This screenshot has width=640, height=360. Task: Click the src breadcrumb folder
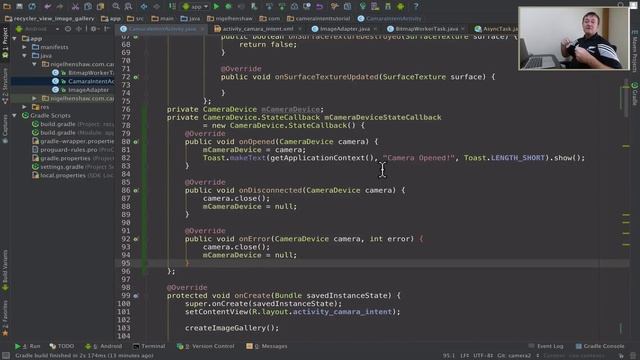pos(135,18)
